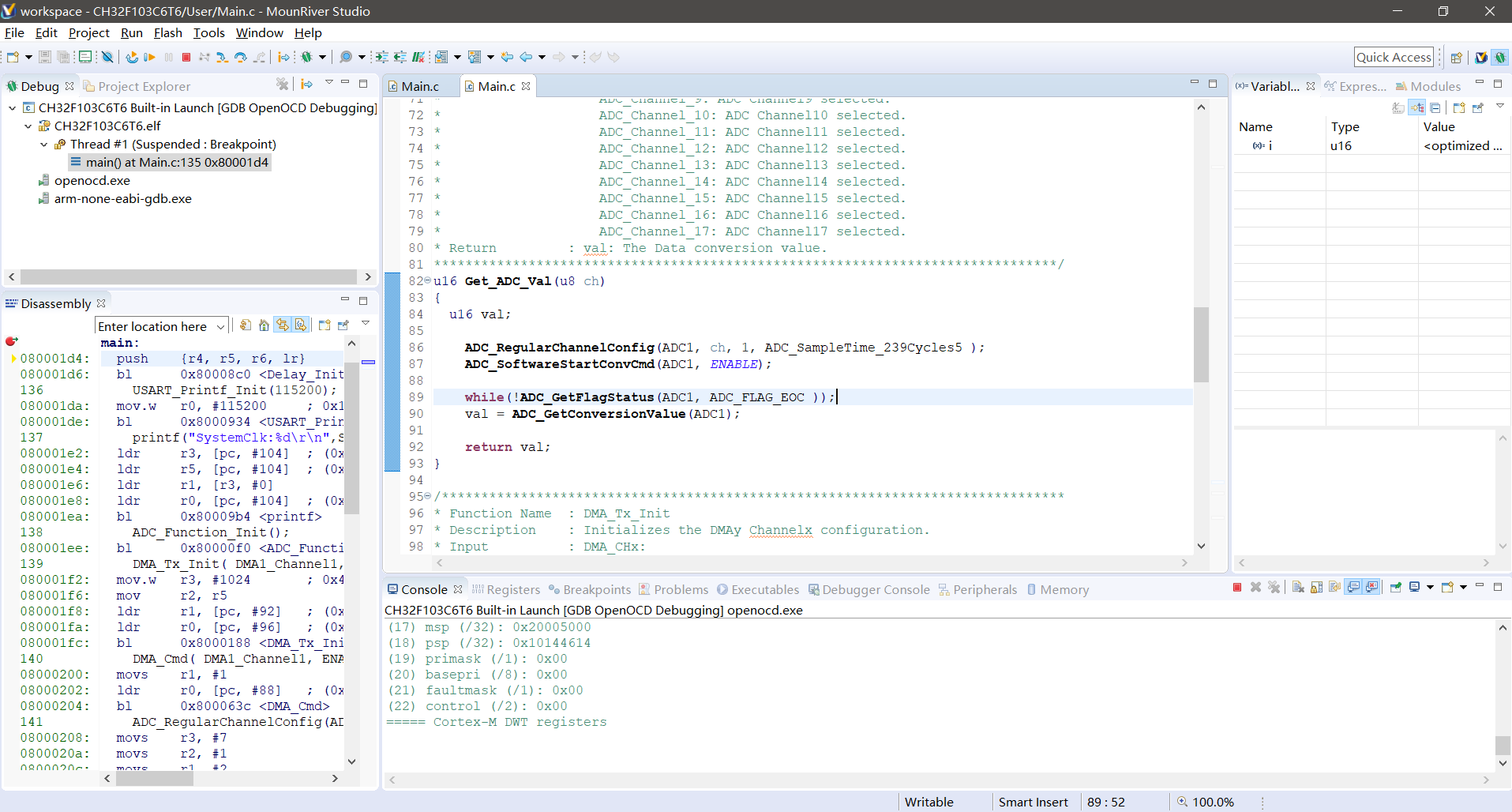Click the Quick Access button
Viewport: 1512px width, 812px height.
(x=1394, y=56)
